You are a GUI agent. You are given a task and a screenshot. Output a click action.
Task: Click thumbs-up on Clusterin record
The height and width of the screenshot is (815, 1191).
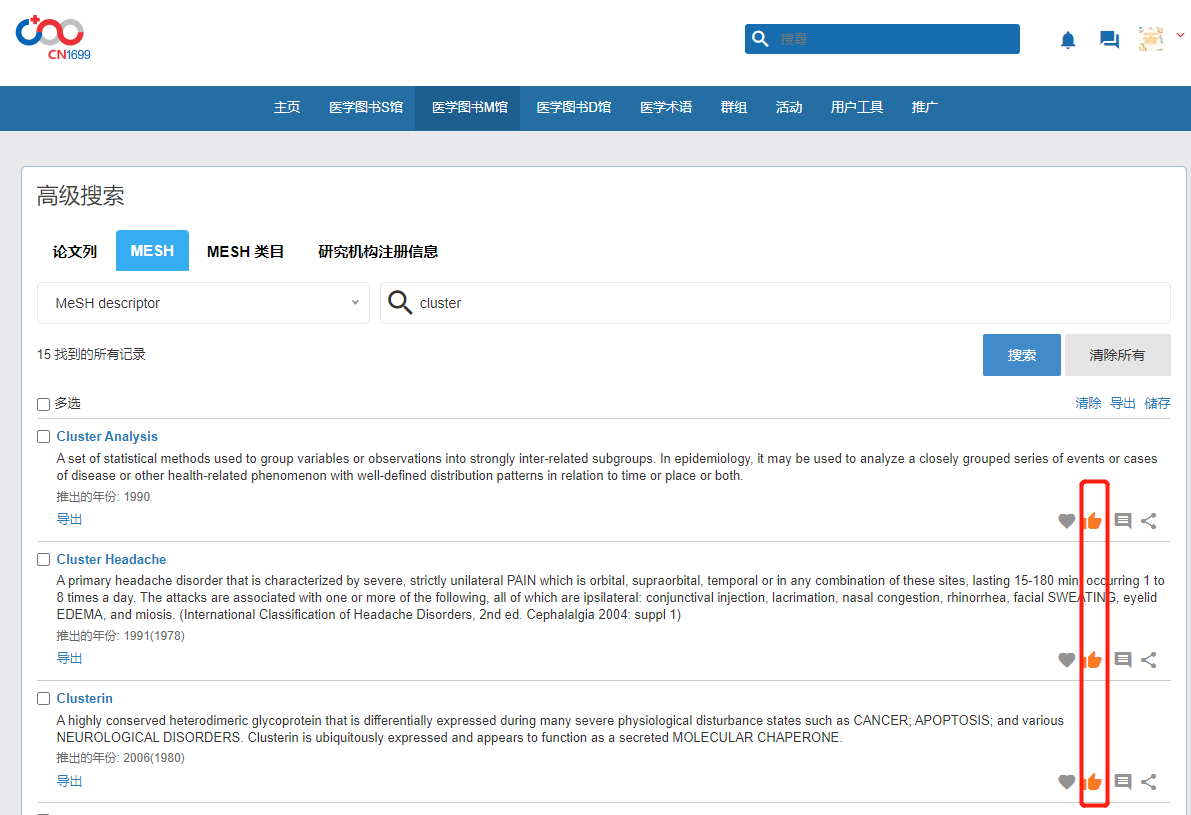tap(1093, 782)
